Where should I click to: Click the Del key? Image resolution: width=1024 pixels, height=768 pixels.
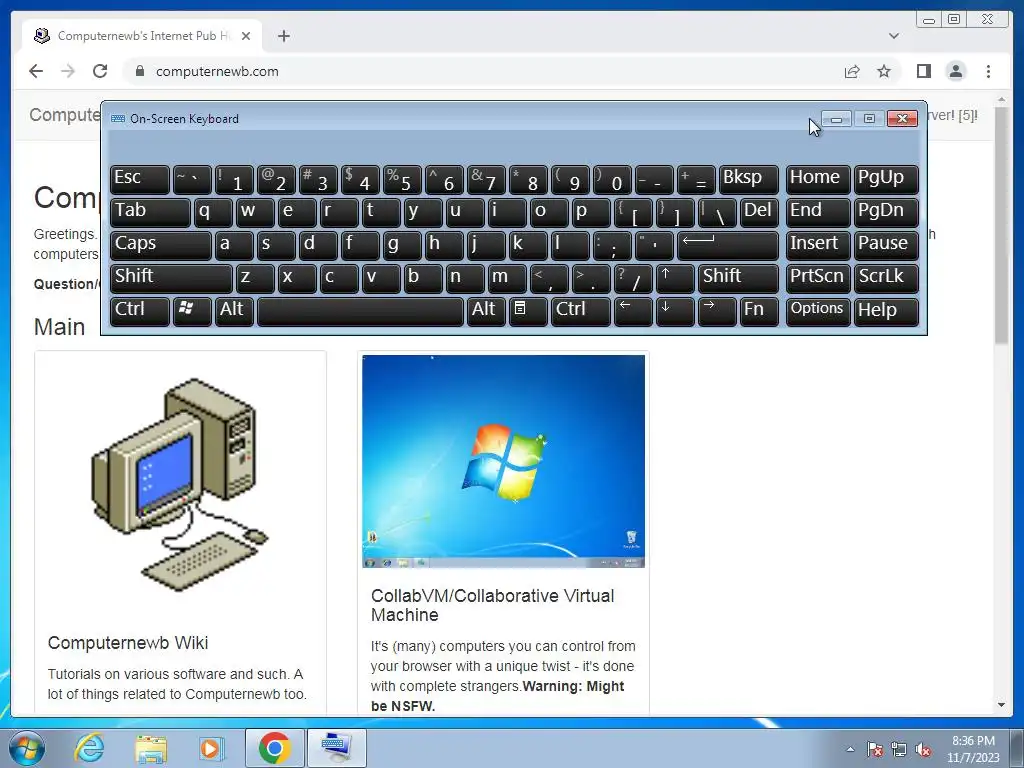pyautogui.click(x=759, y=212)
